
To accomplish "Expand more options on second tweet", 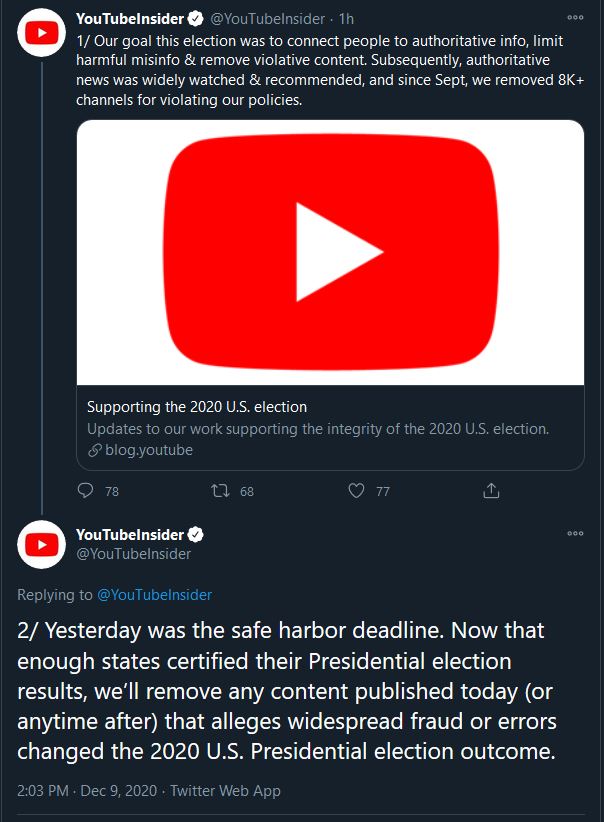I will click(575, 535).
